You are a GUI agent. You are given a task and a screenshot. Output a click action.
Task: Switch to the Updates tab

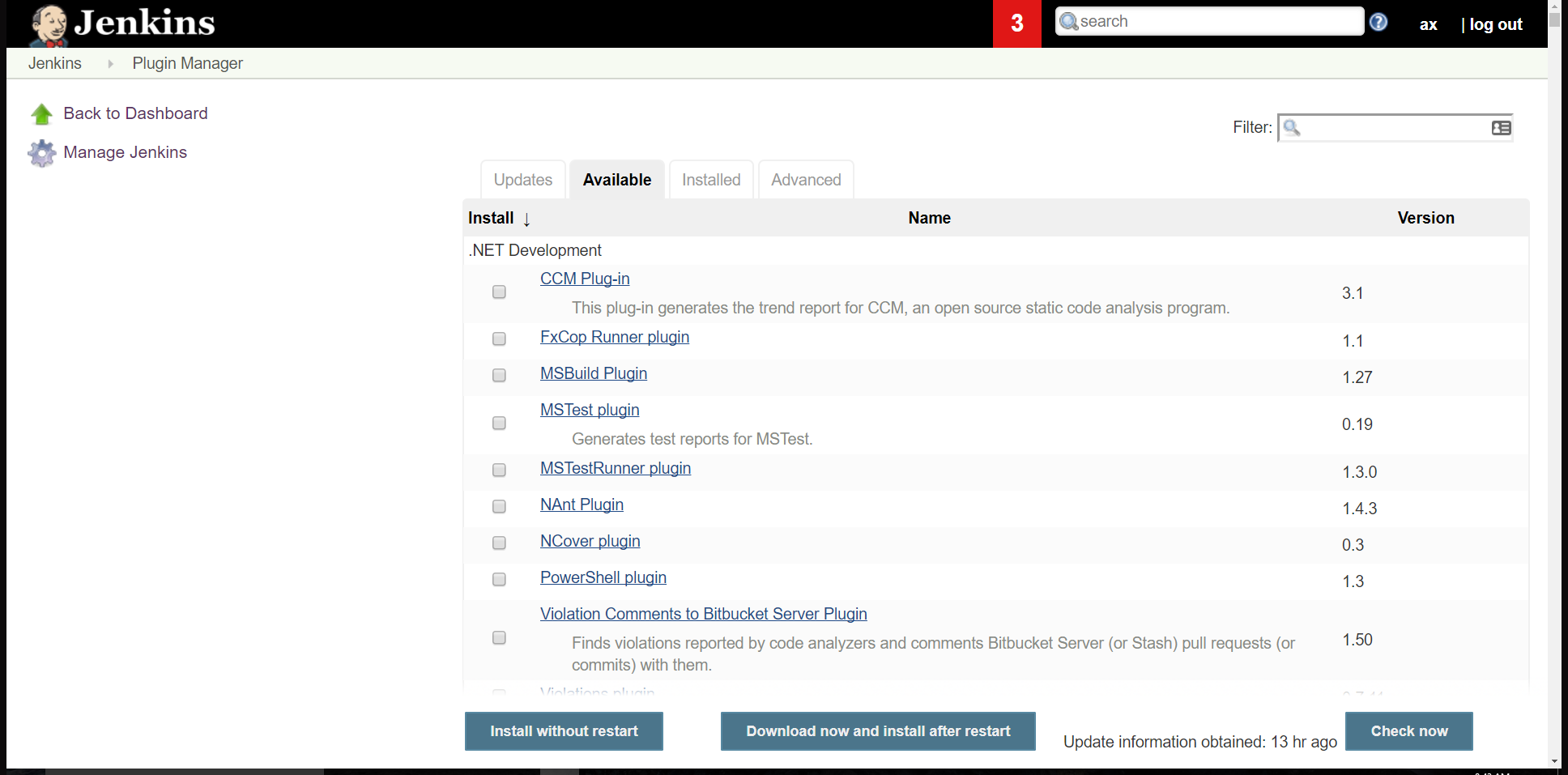click(x=523, y=180)
